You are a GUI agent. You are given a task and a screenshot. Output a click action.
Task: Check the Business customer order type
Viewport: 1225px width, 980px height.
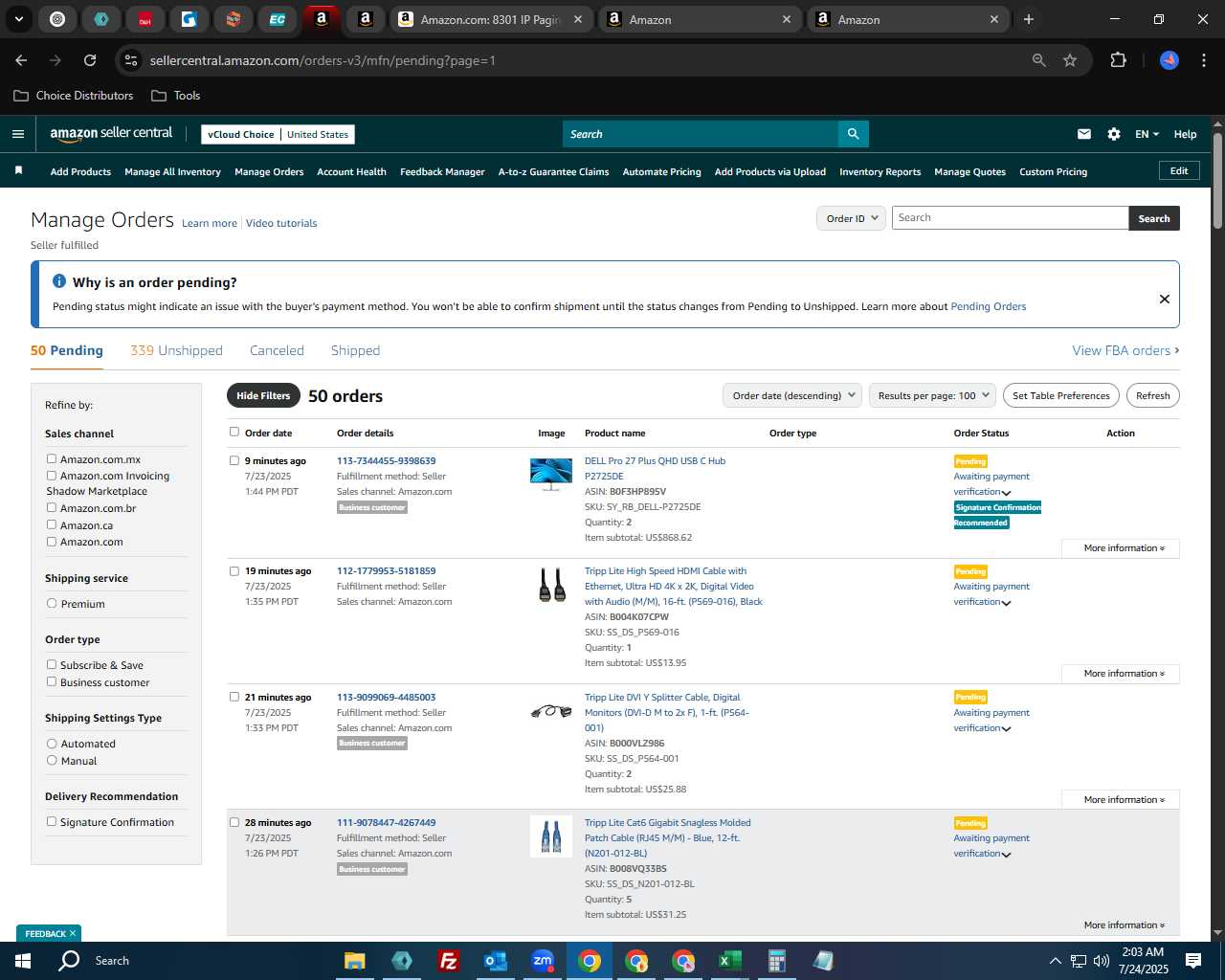pyautogui.click(x=52, y=681)
